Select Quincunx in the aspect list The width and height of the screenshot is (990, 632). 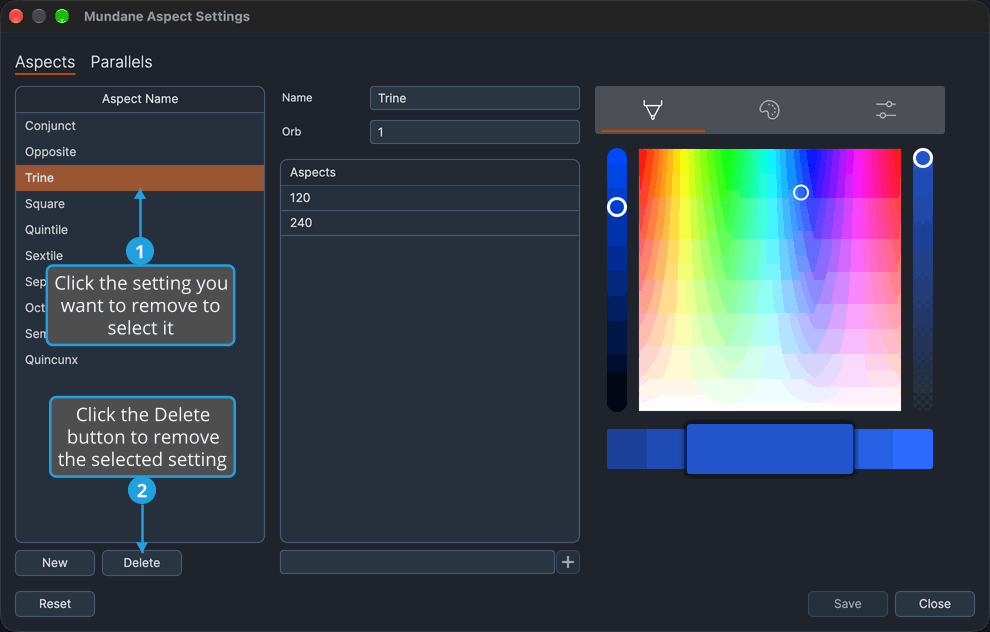[140, 359]
